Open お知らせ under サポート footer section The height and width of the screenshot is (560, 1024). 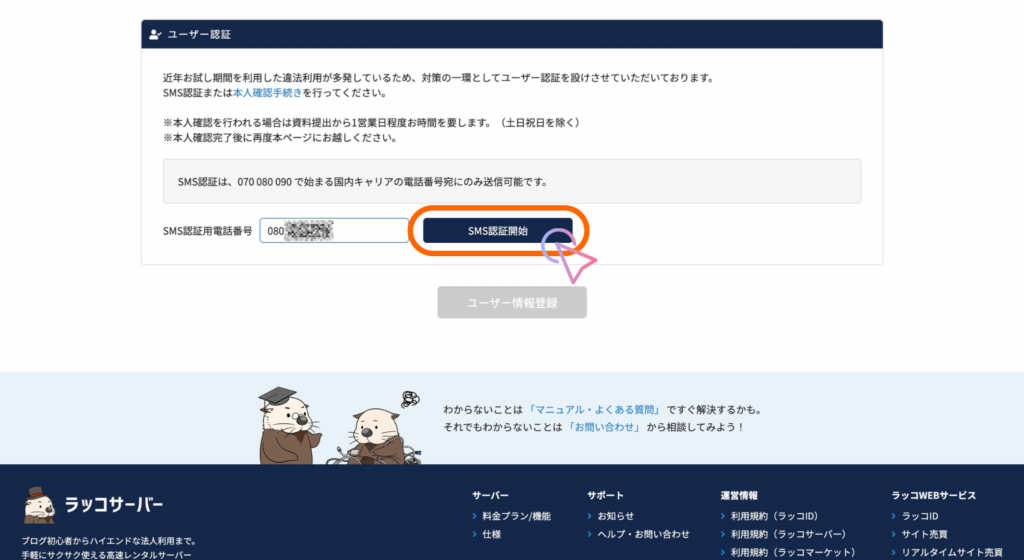coord(615,516)
